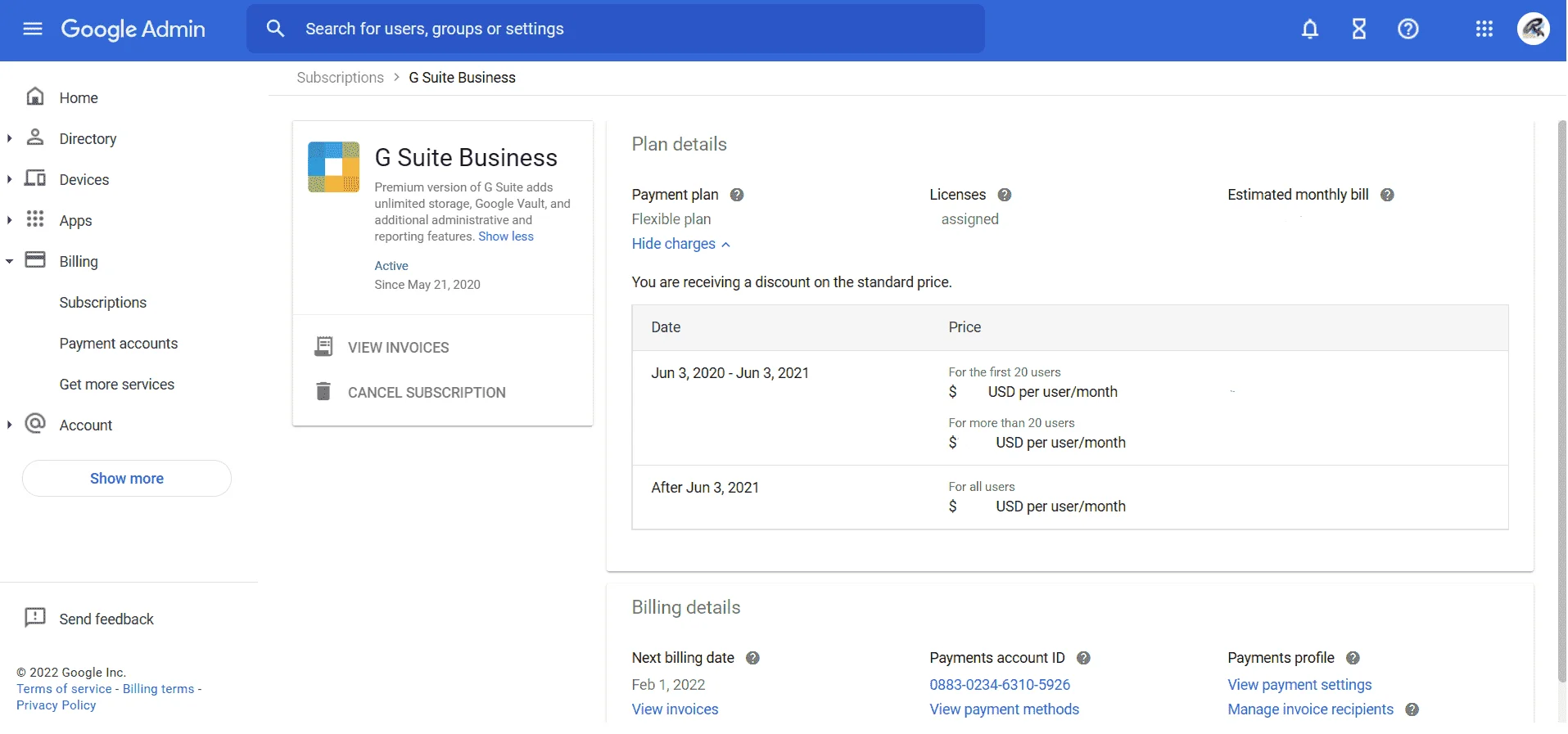Open the main hamburger menu
This screenshot has width=1568, height=734.
(33, 29)
